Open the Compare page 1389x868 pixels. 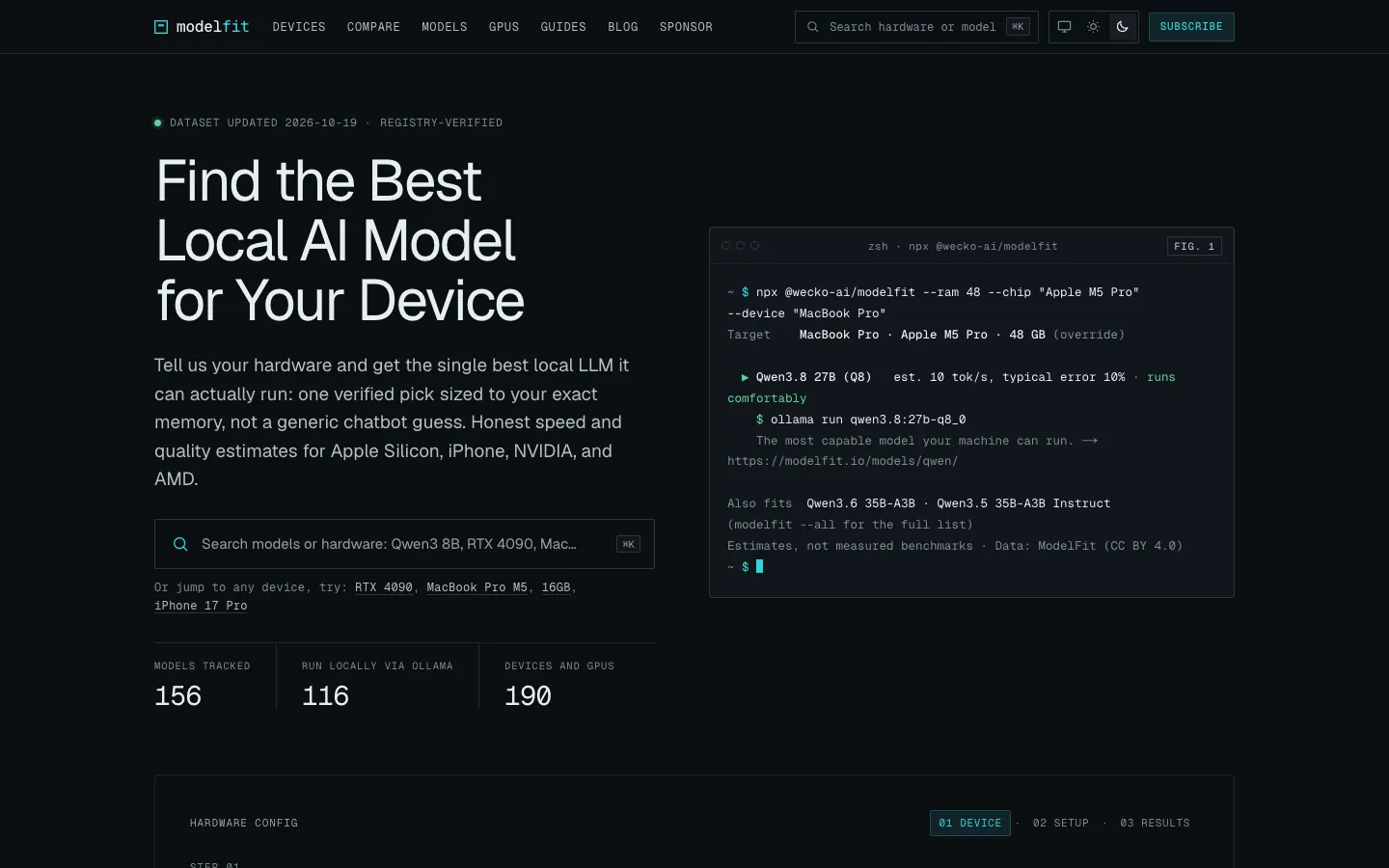coord(373,27)
